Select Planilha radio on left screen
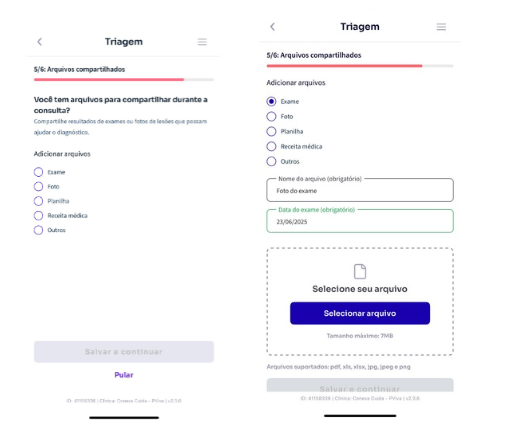512x438 pixels. pos(38,201)
